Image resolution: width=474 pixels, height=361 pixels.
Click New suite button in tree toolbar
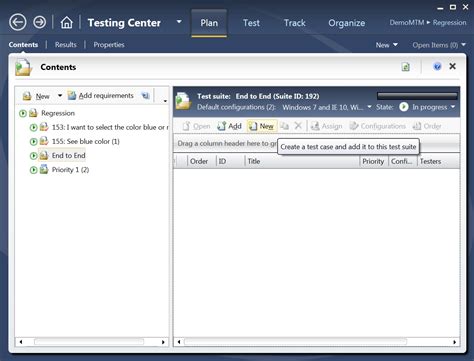click(36, 96)
